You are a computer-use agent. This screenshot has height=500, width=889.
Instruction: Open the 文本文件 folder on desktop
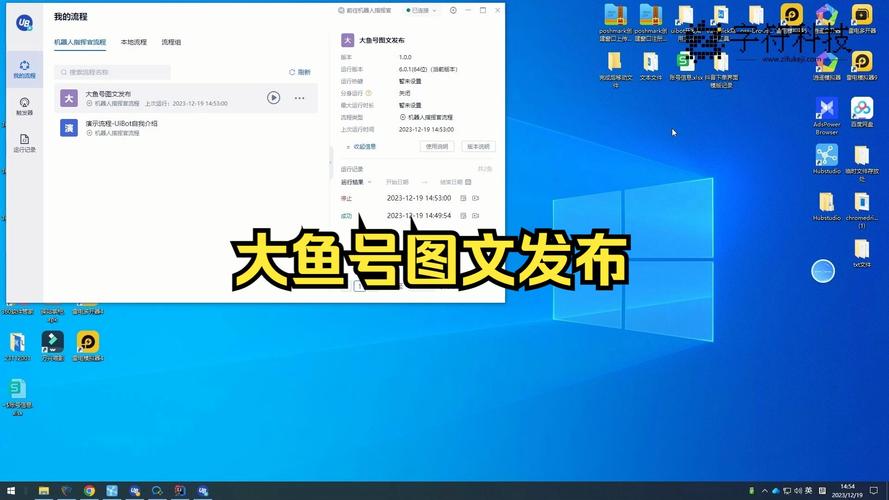(x=650, y=66)
